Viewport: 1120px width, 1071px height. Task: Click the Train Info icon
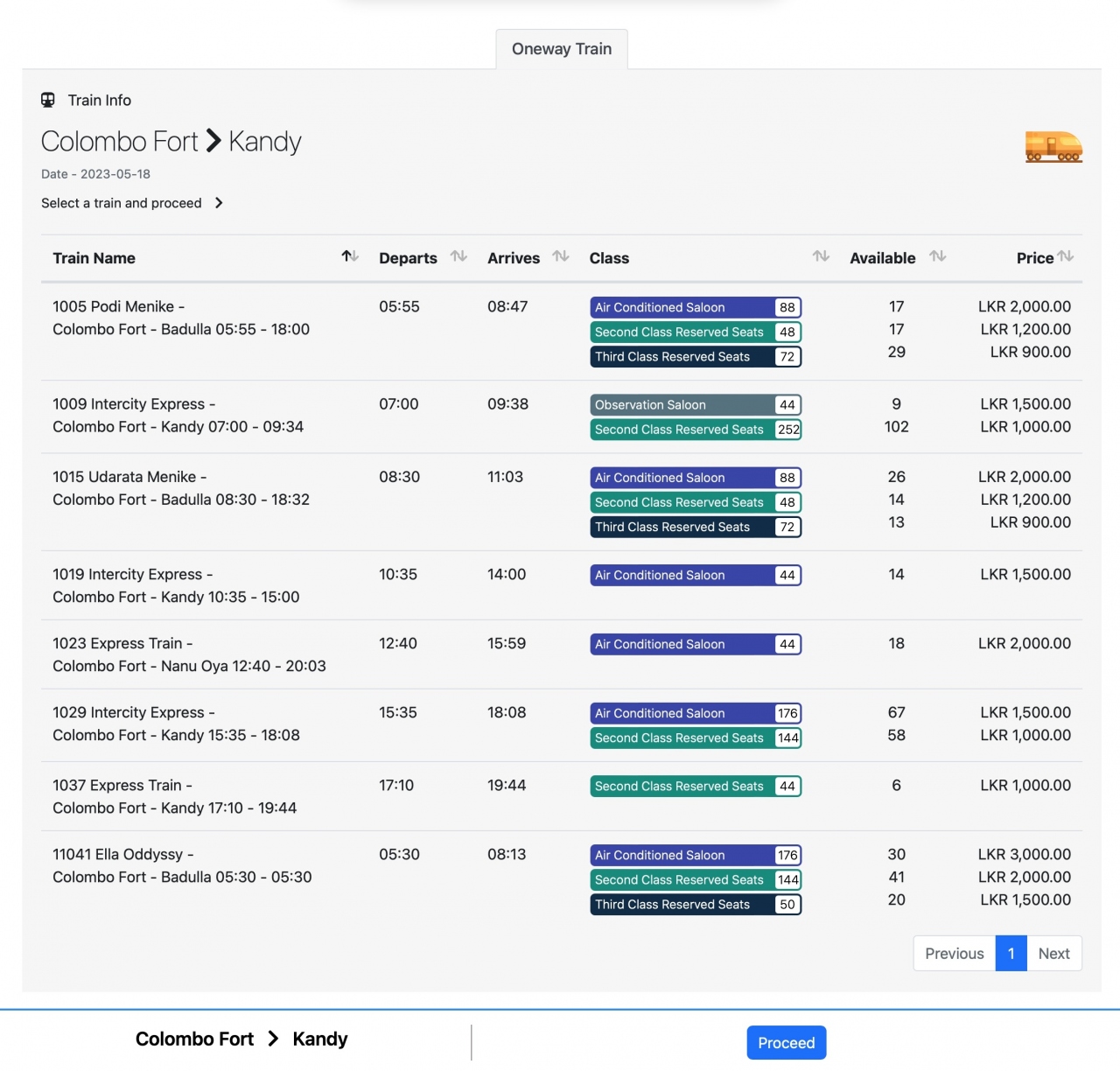[x=48, y=100]
